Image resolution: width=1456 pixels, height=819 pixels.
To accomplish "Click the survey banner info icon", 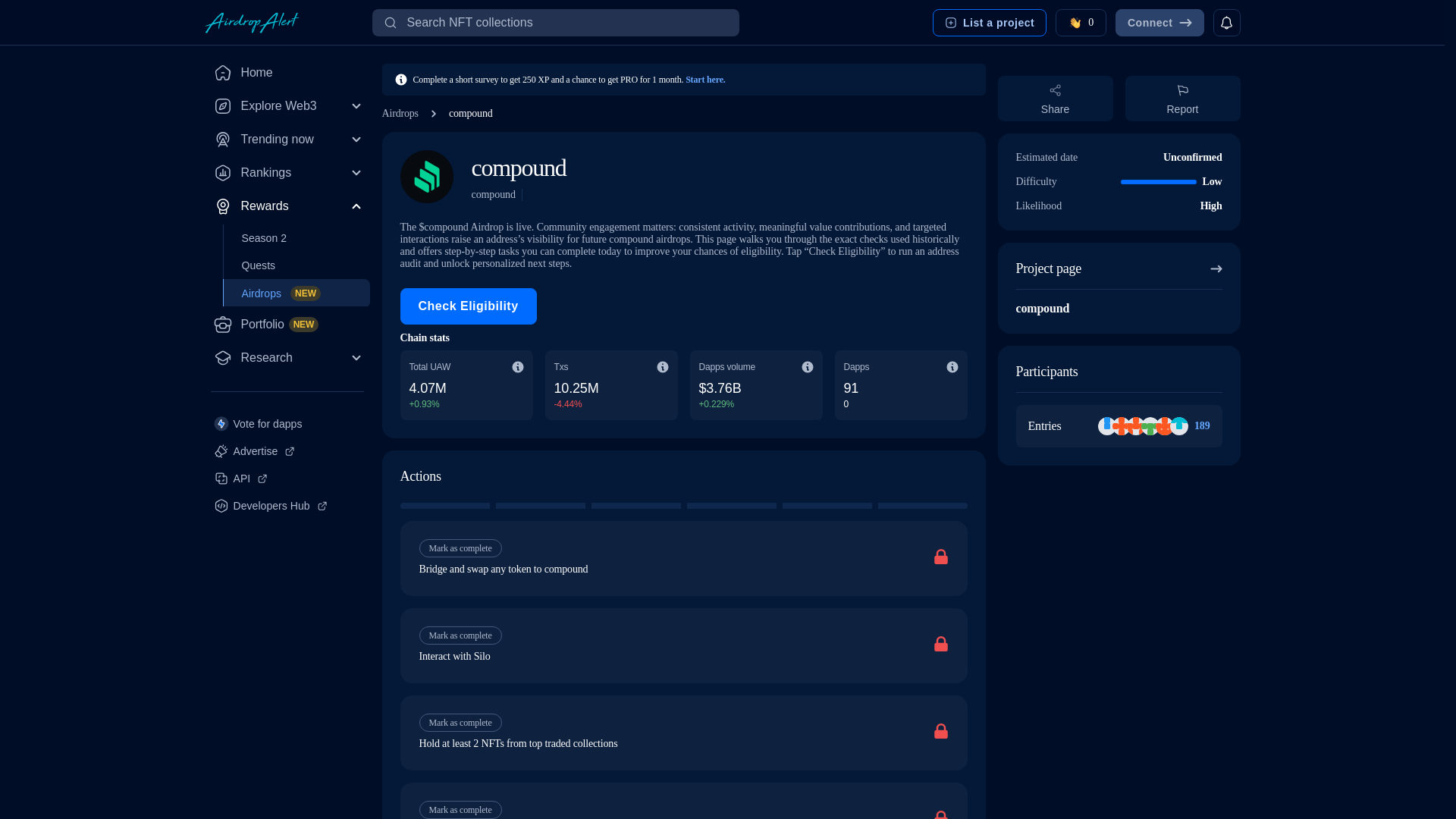I will (x=401, y=80).
